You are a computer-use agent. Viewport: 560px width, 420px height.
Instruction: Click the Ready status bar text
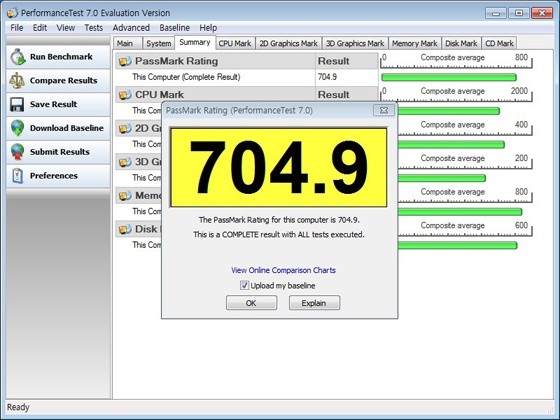[18, 407]
